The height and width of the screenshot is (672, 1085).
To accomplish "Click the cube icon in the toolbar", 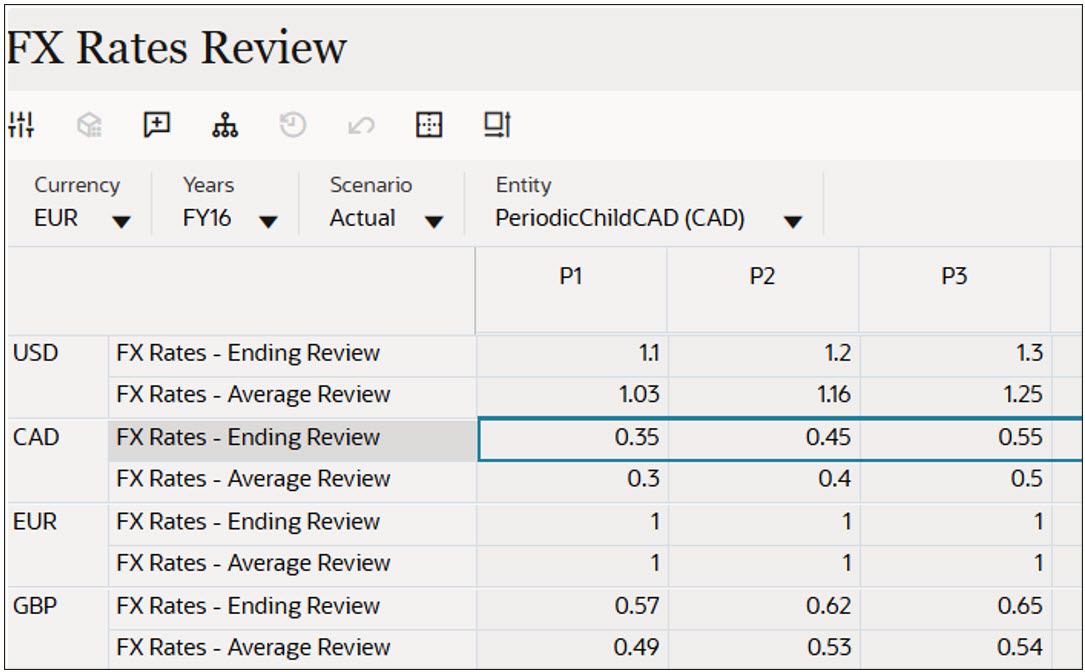I will pyautogui.click(x=88, y=124).
